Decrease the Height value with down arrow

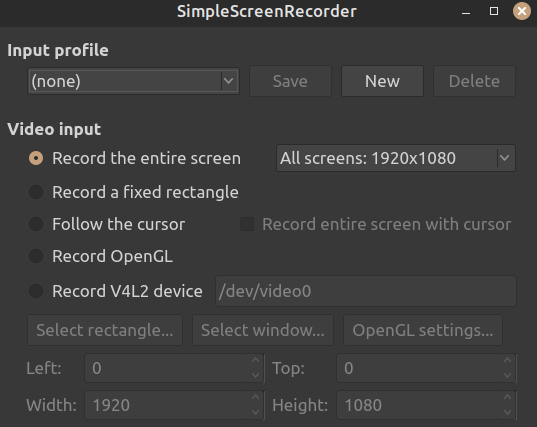point(508,412)
